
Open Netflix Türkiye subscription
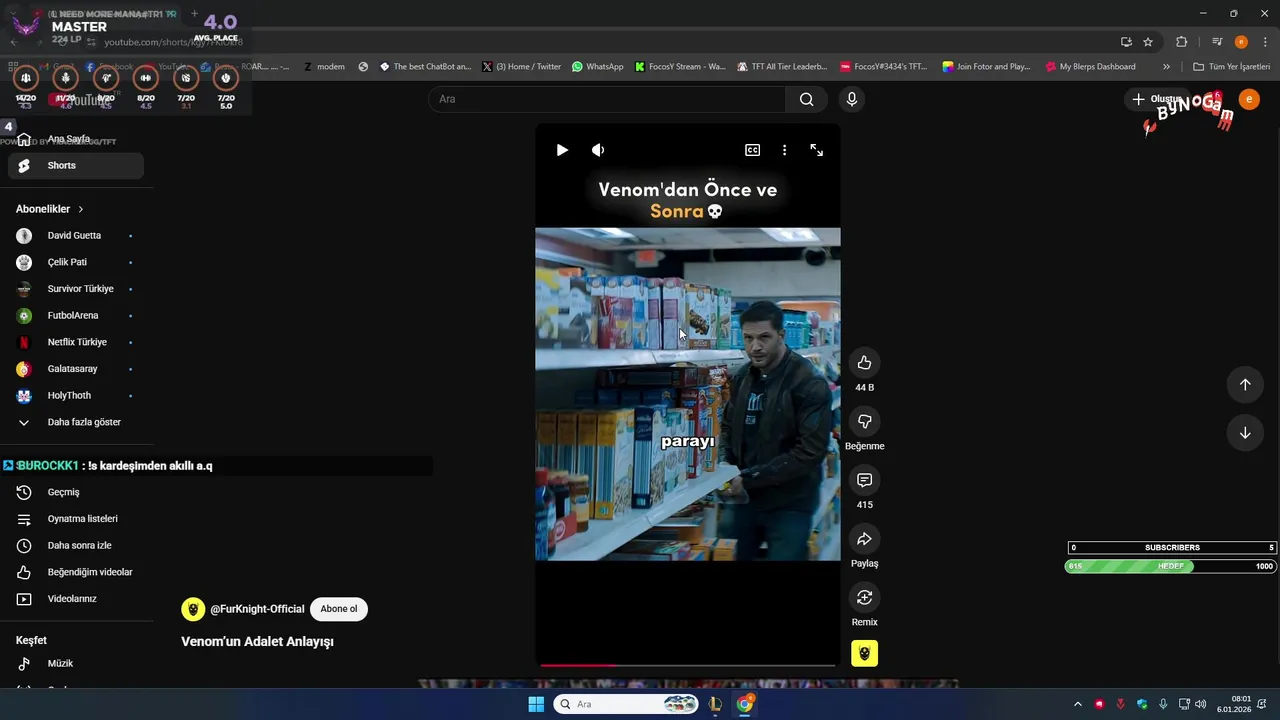(75, 342)
